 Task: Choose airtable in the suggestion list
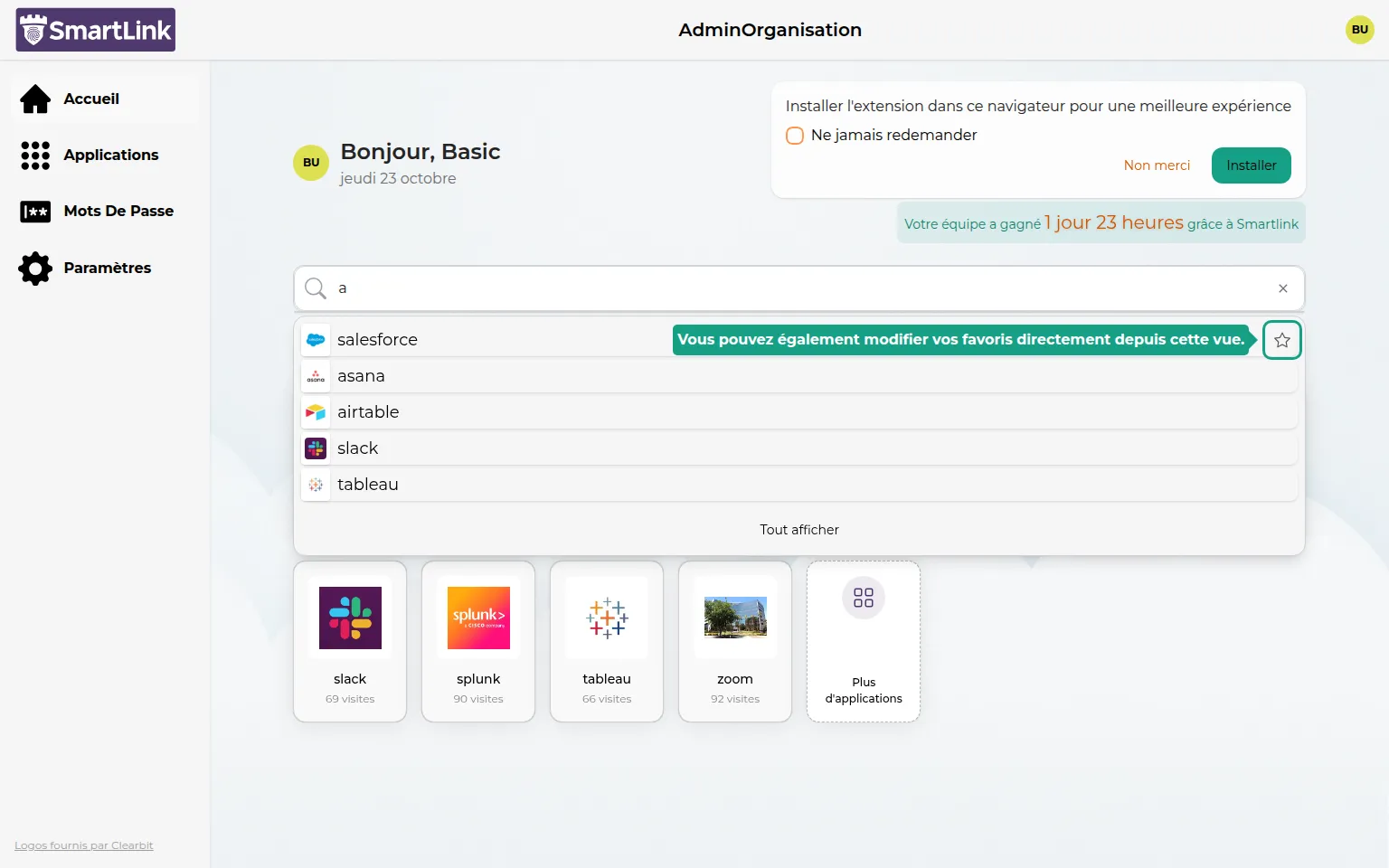click(368, 412)
